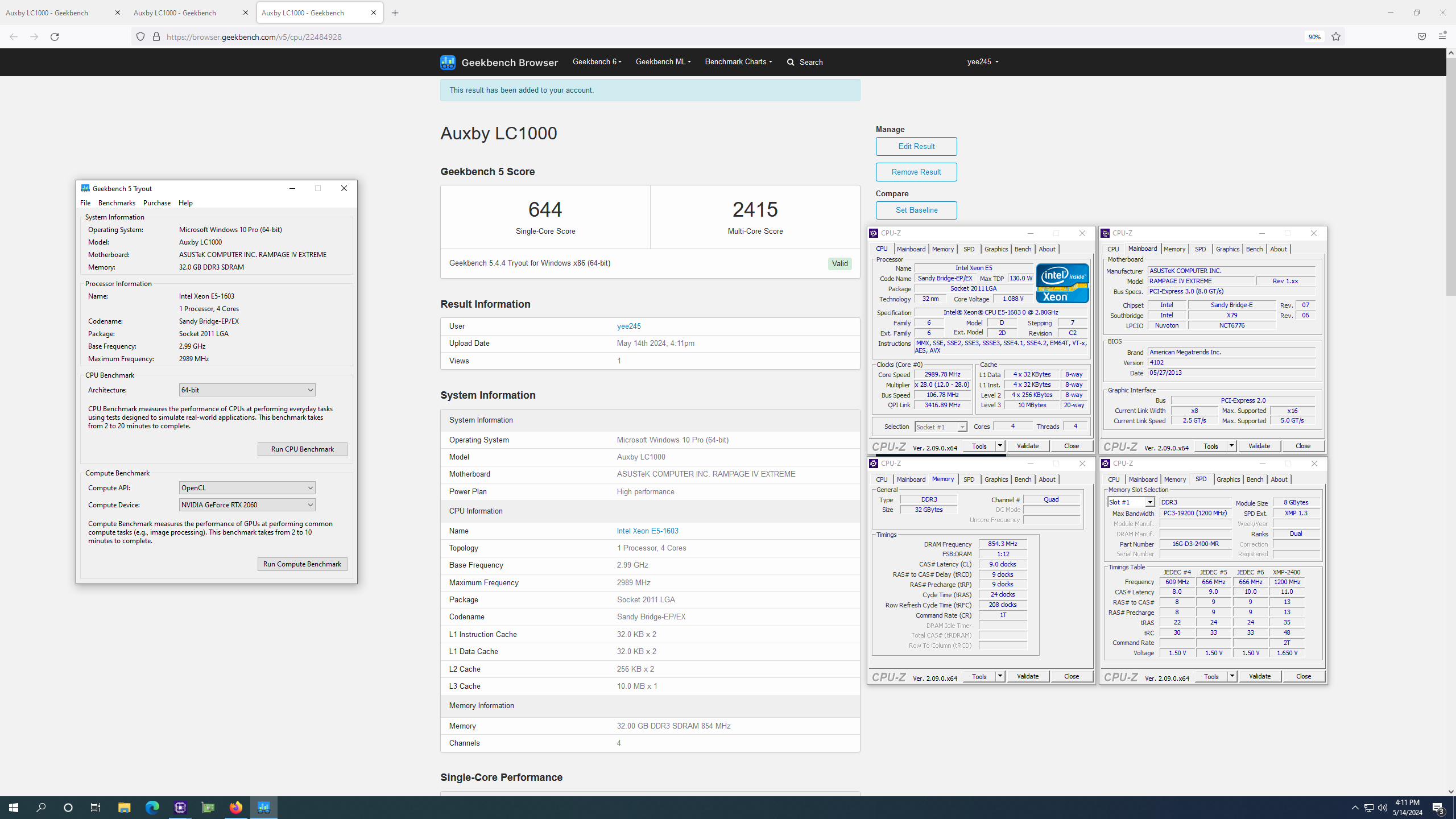The image size is (1456, 819).
Task: Open the Help menu in Geekbench 5
Action: click(185, 203)
